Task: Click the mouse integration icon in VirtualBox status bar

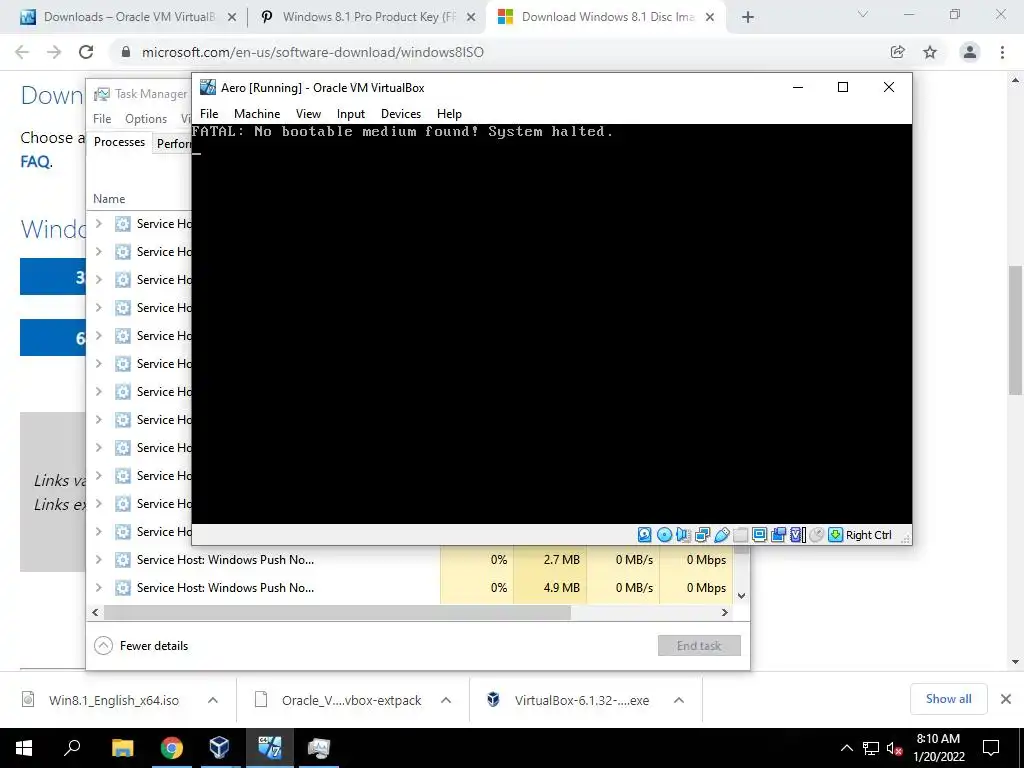Action: click(x=816, y=535)
